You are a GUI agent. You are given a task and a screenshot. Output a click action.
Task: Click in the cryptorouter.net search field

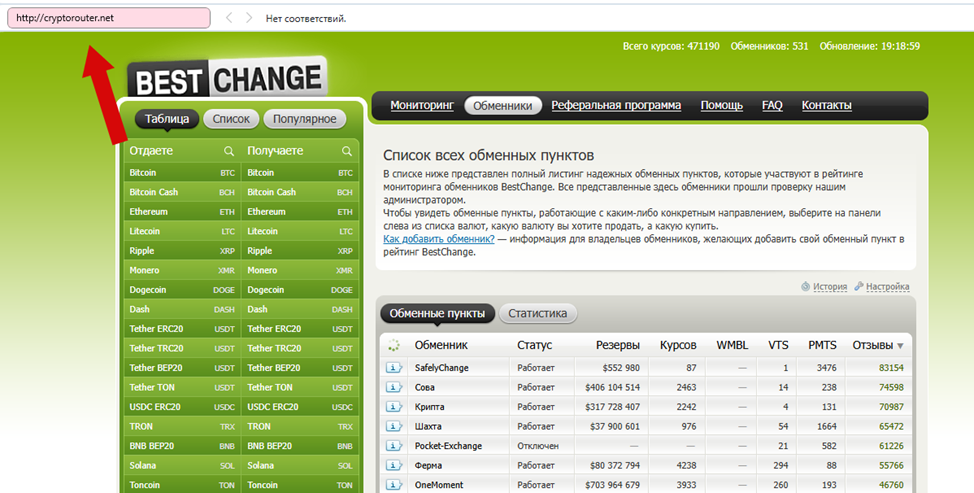109,18
